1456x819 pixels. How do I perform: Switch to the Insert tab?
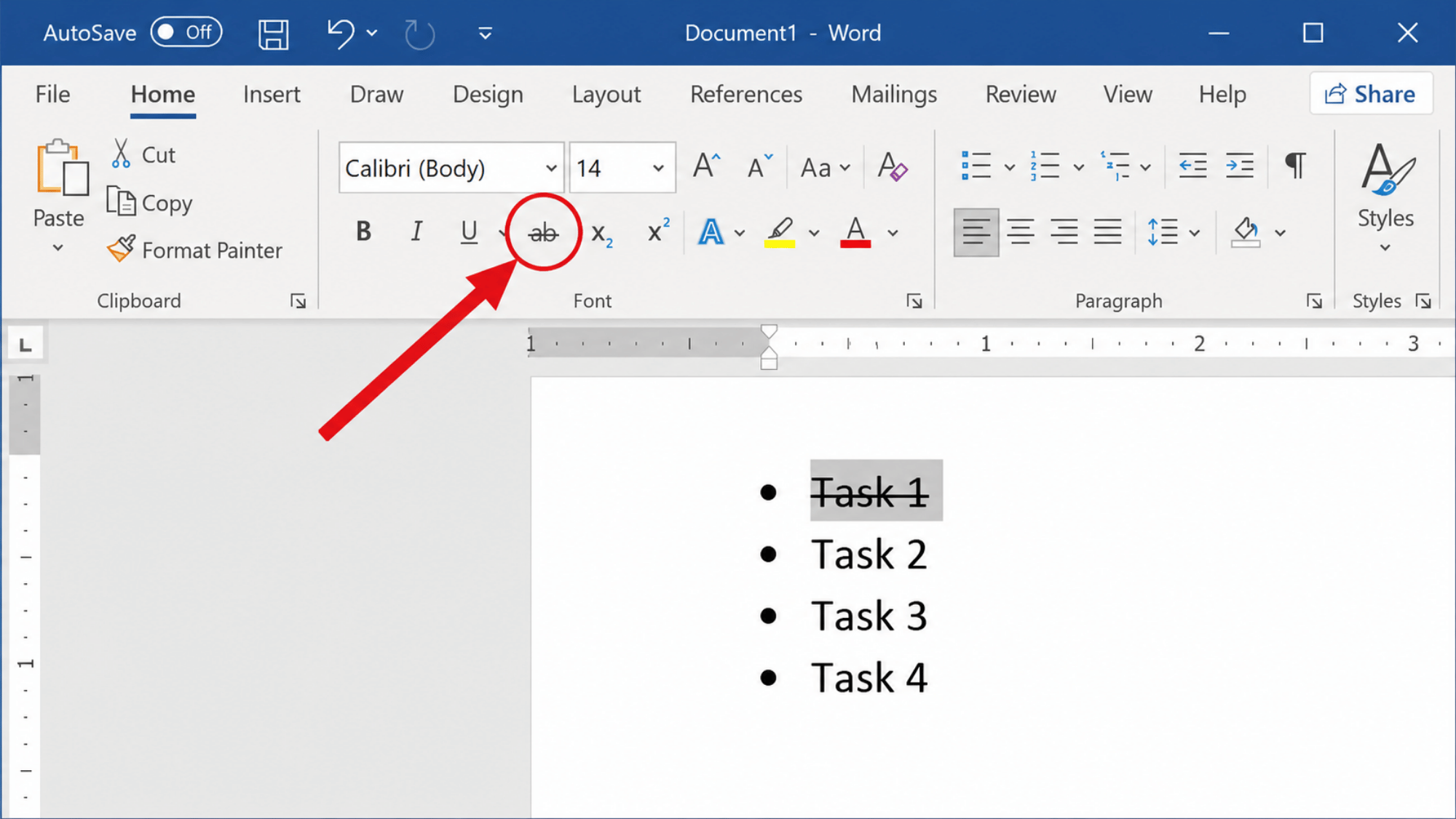click(x=272, y=94)
